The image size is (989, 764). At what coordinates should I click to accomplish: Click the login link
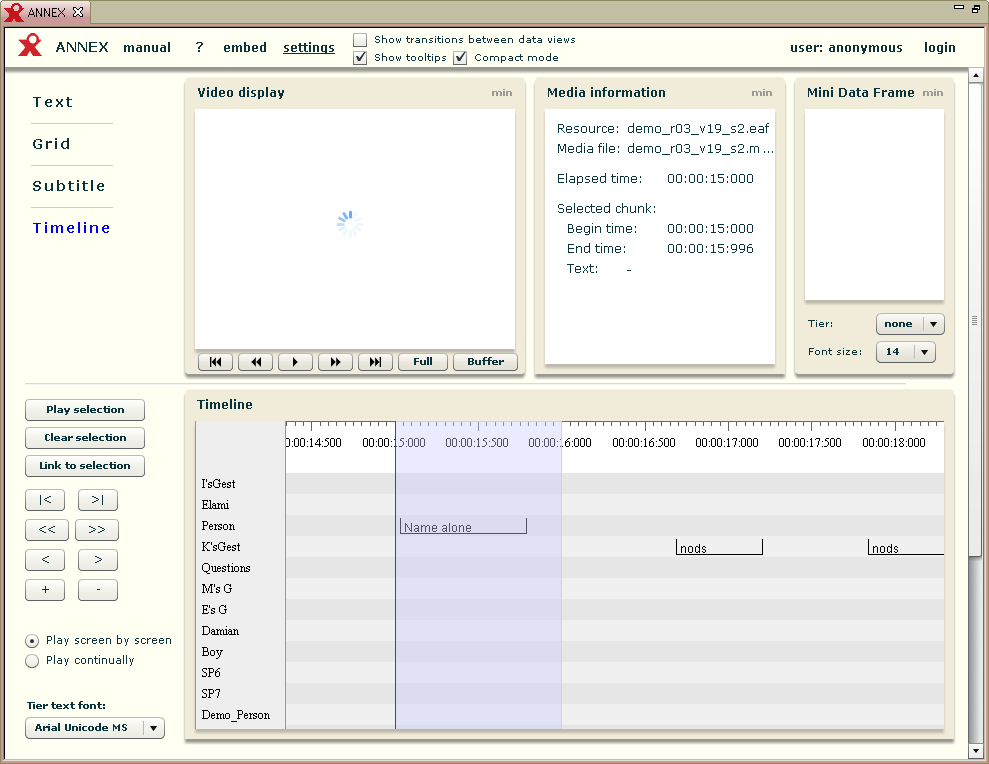pyautogui.click(x=939, y=48)
